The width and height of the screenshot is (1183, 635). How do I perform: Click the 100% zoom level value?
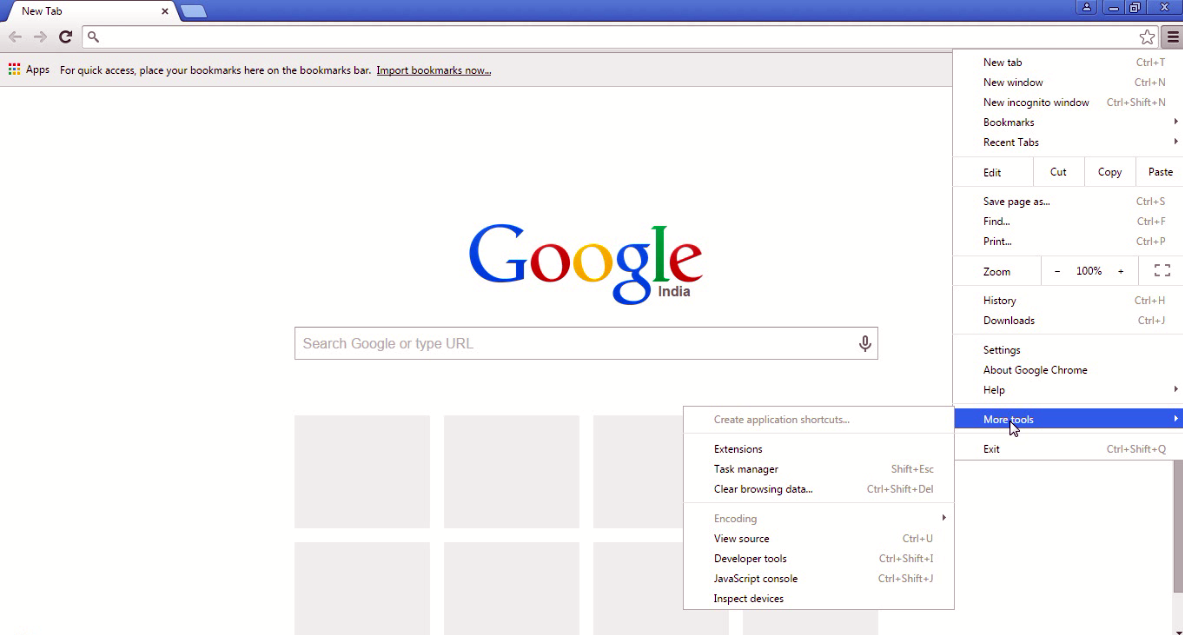pos(1089,271)
